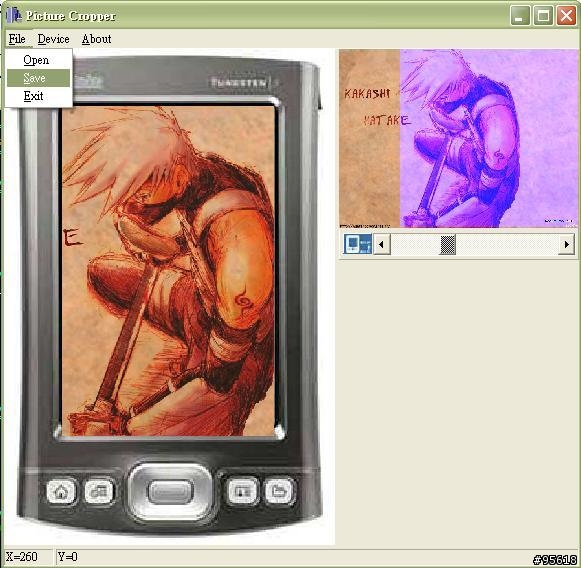Maximize the Picture Cropper window

[x=543, y=16]
